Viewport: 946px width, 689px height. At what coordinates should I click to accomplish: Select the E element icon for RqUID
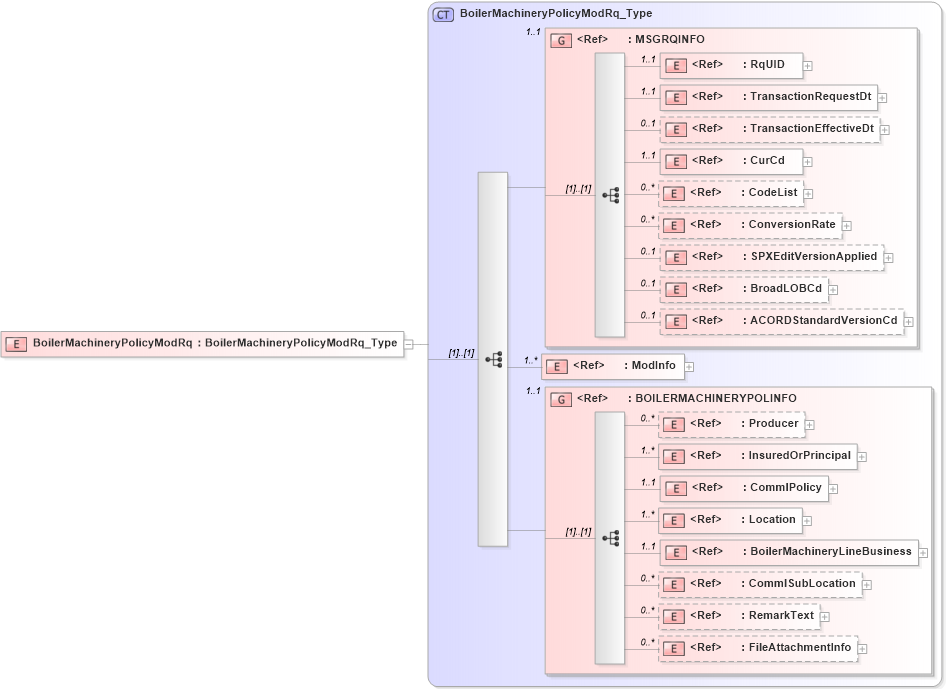pyautogui.click(x=675, y=65)
